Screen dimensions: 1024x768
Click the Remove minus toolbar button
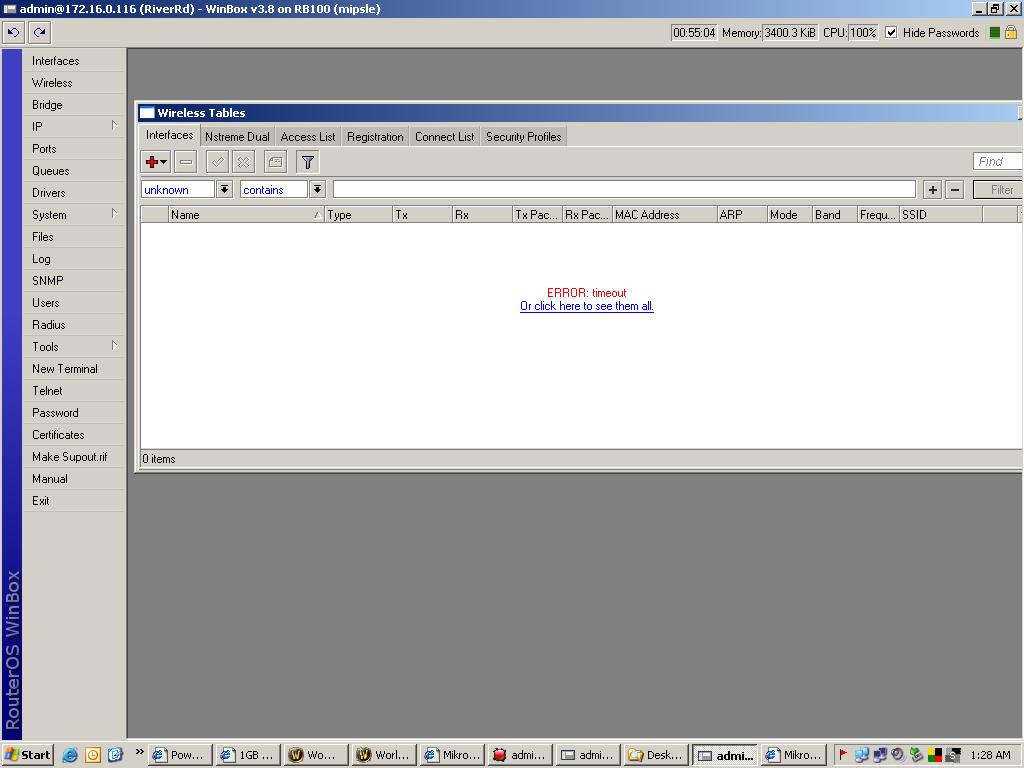(x=186, y=162)
